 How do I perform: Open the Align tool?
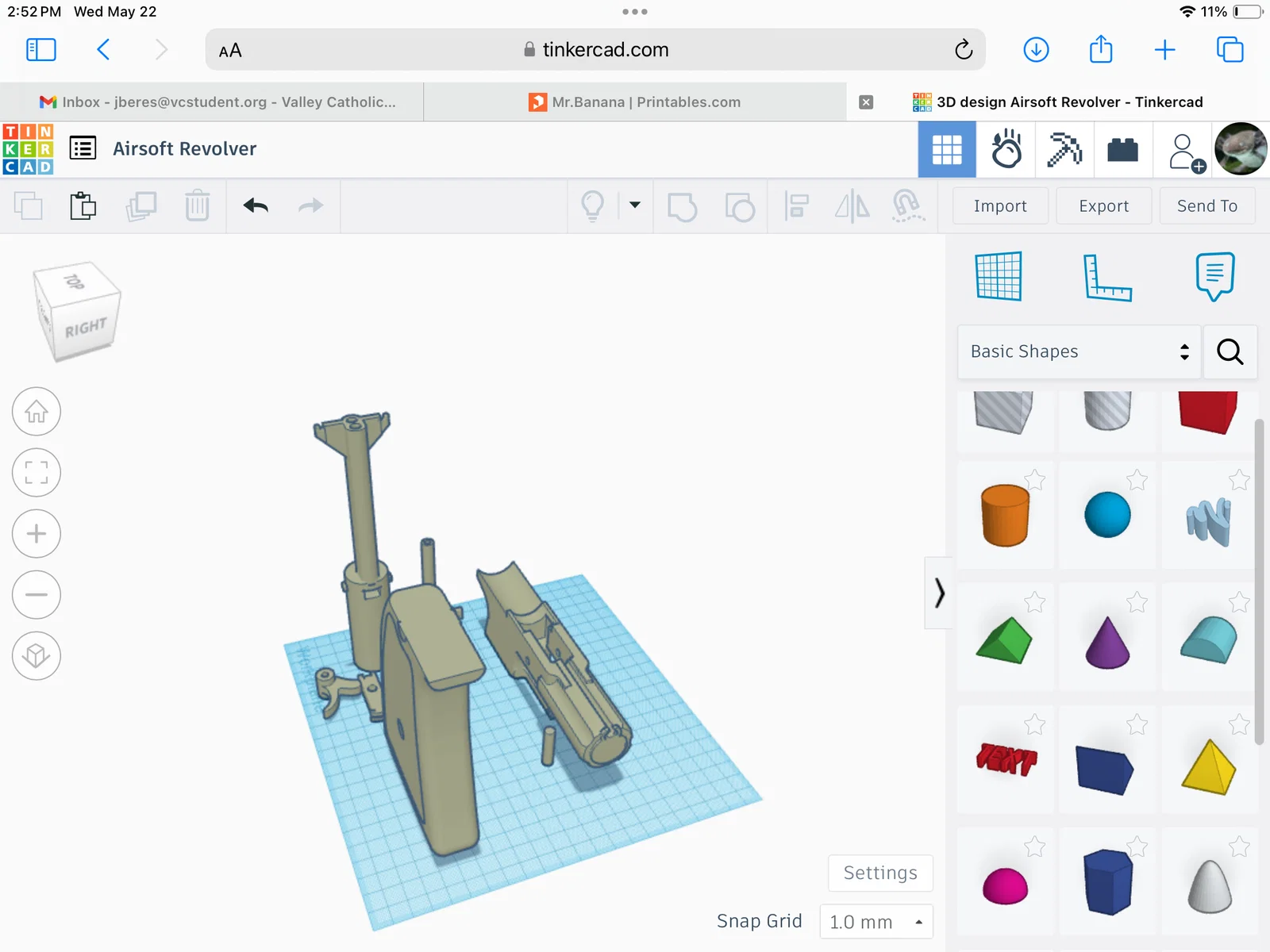click(x=796, y=206)
